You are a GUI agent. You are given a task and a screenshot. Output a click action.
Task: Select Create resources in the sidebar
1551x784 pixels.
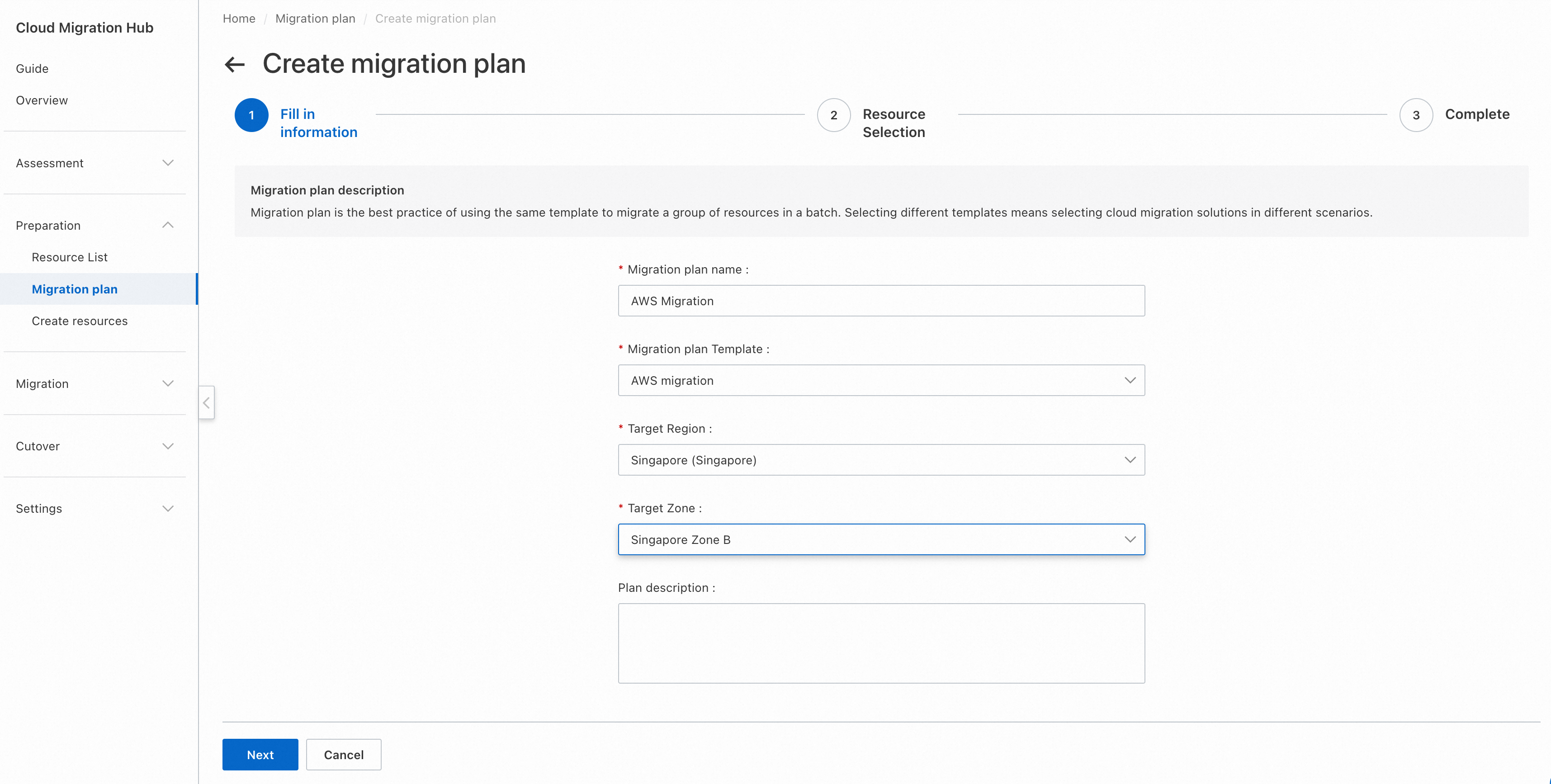(80, 321)
